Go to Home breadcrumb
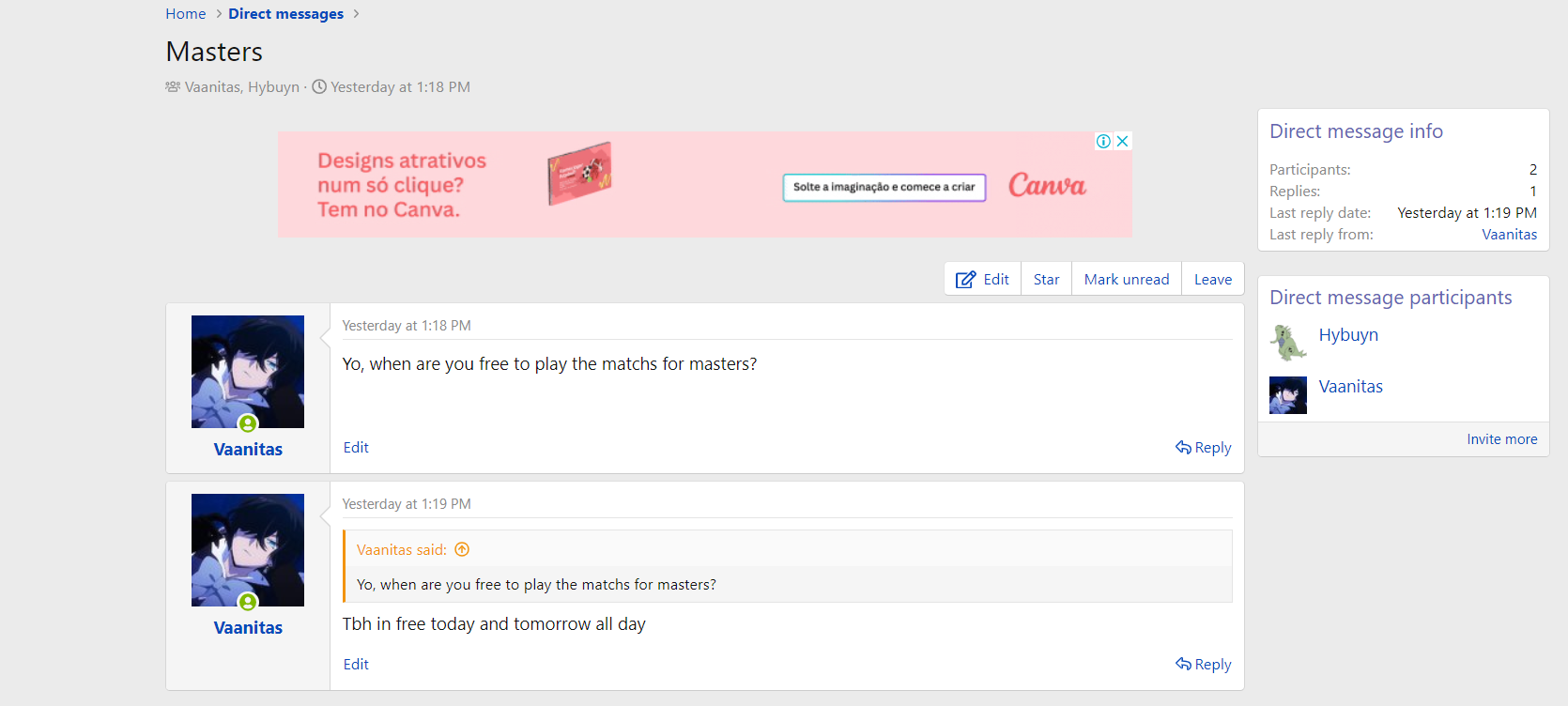 tap(186, 14)
